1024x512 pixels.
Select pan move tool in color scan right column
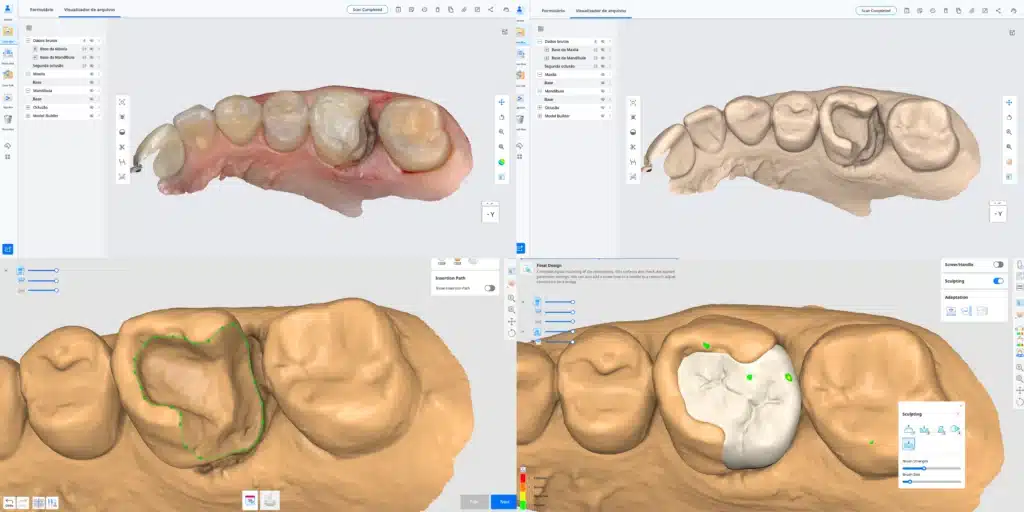[x=502, y=102]
